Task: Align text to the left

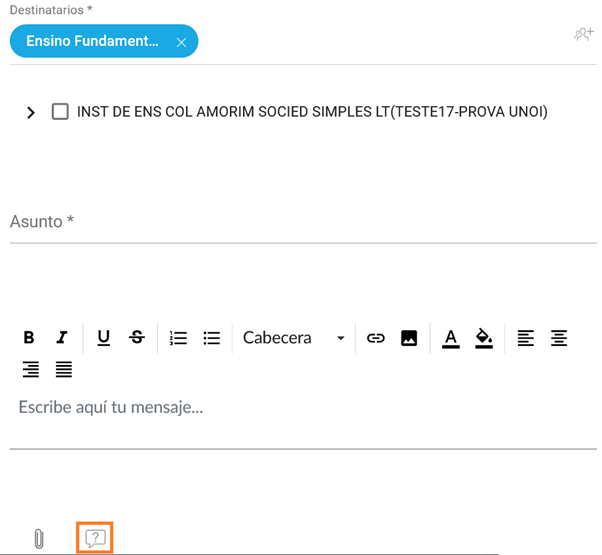Action: (525, 338)
